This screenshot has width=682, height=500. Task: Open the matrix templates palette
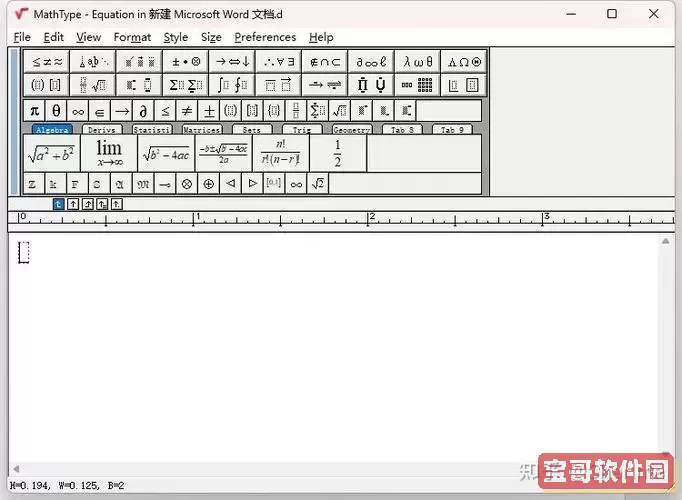click(x=418, y=85)
